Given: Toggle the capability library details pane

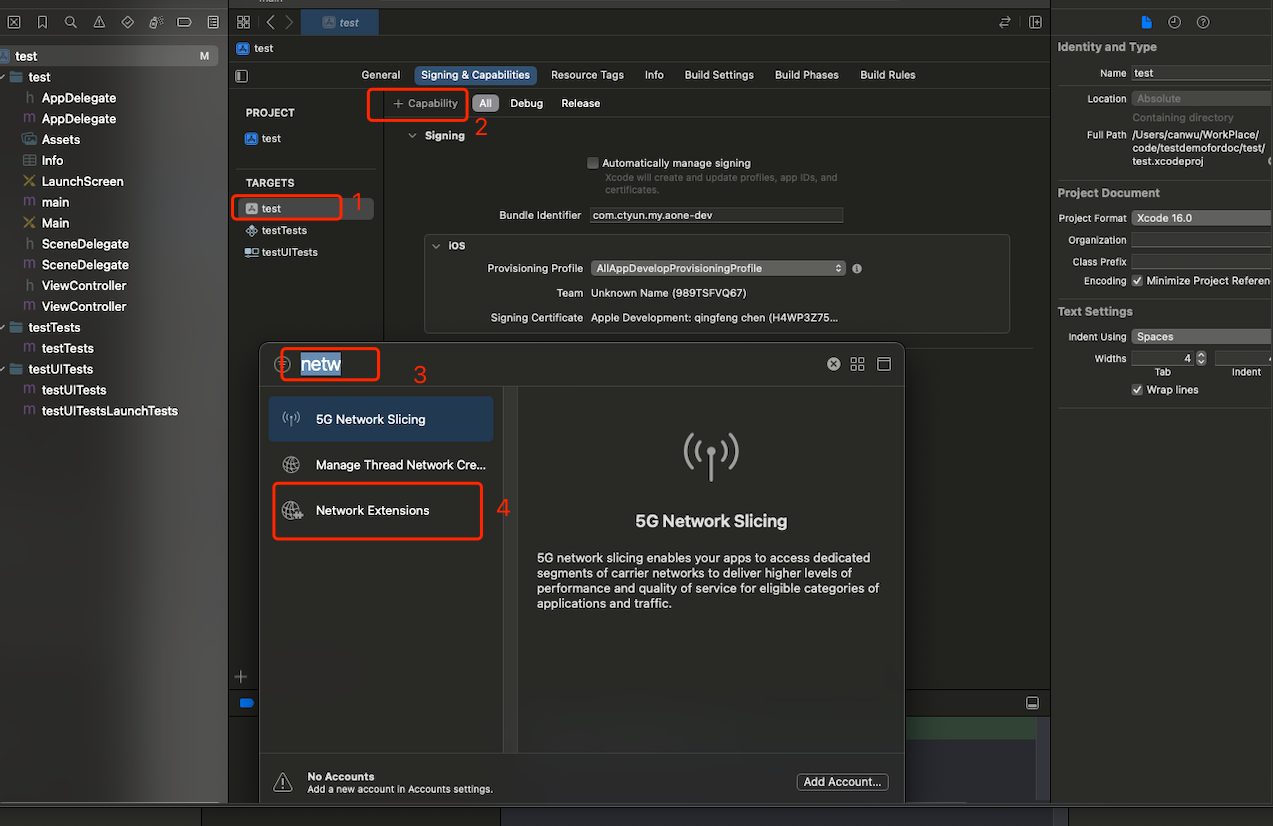Looking at the screenshot, I should pos(884,364).
